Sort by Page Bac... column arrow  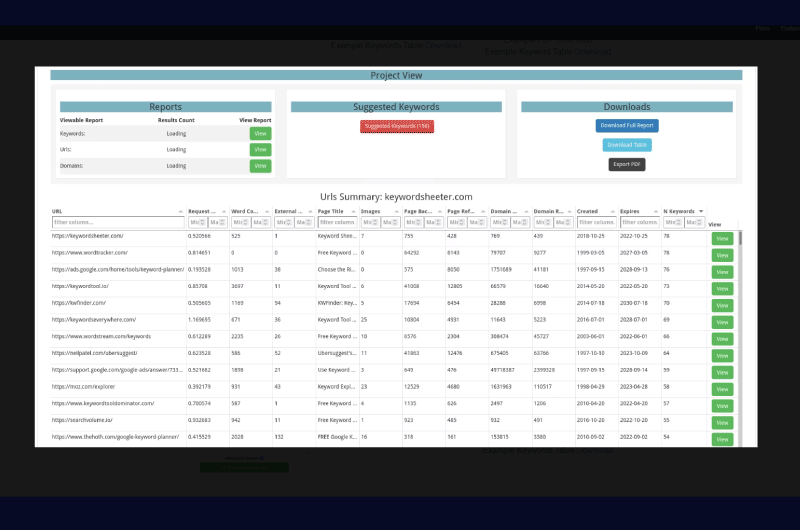440,212
